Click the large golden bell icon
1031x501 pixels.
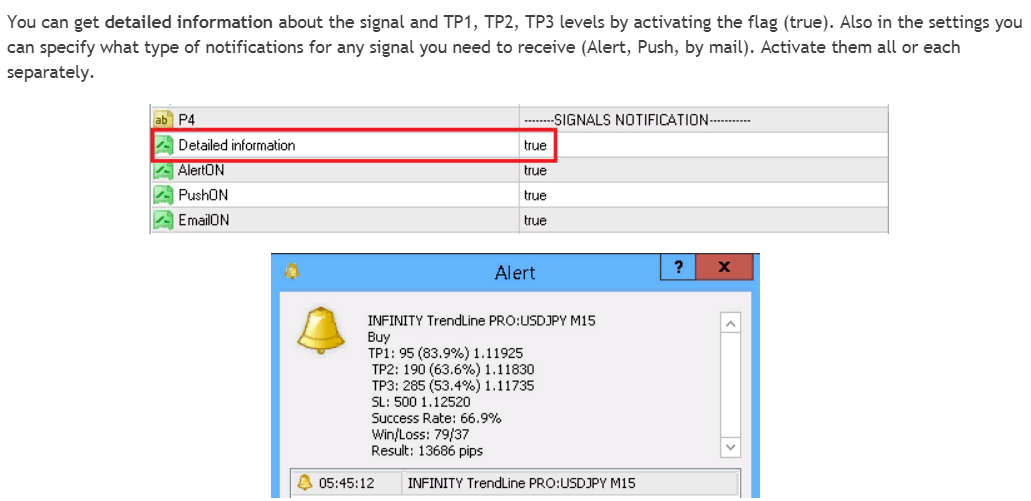tap(321, 330)
